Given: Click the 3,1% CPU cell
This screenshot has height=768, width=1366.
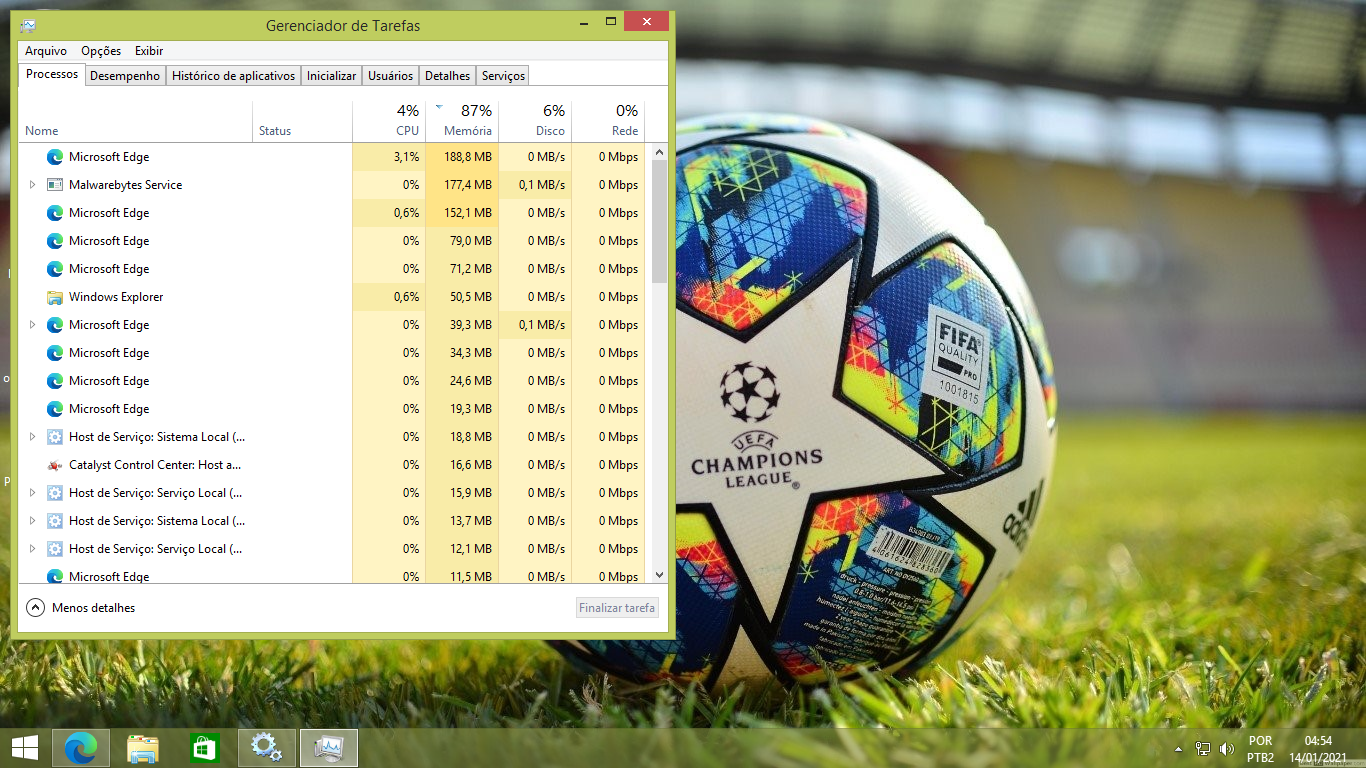Looking at the screenshot, I should (x=389, y=157).
